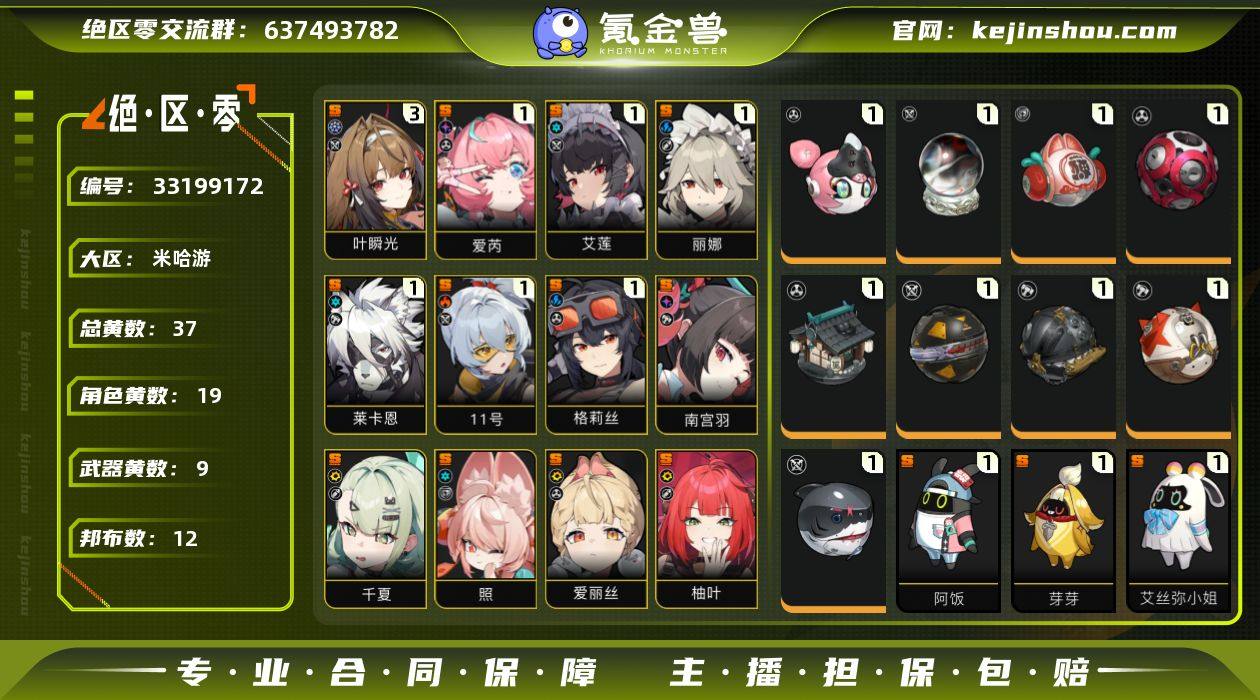The height and width of the screenshot is (700, 1260).
Task: Choose the 莱卡恩 white wolf character
Action: click(376, 355)
